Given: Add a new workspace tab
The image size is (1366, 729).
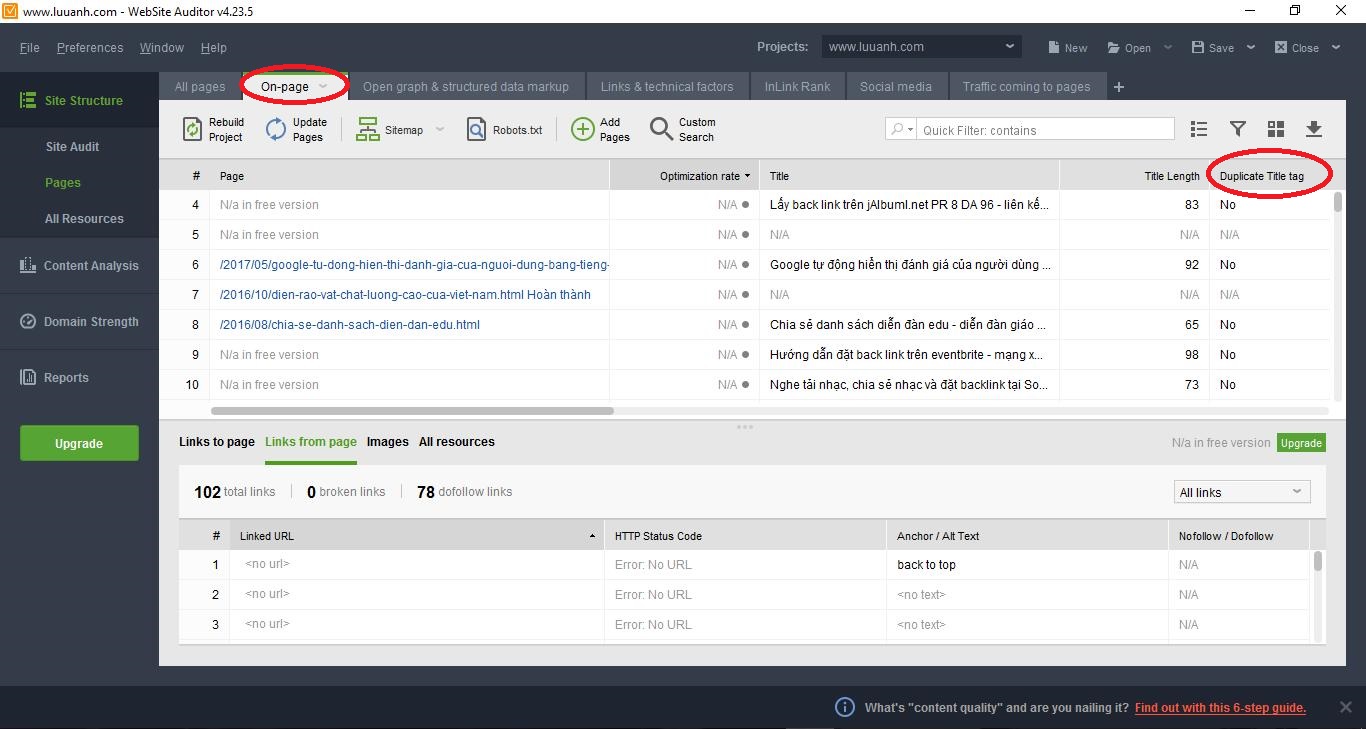Looking at the screenshot, I should (1119, 87).
